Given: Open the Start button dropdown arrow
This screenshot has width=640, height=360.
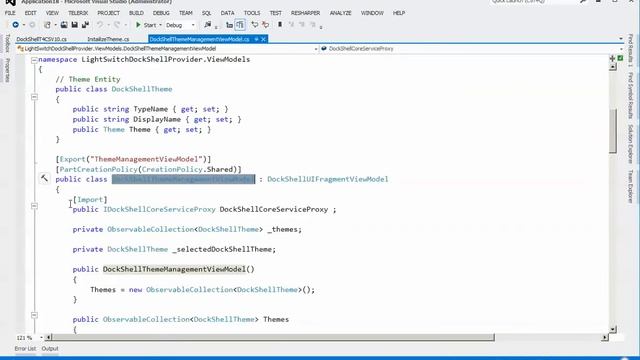Looking at the screenshot, I should 160,25.
